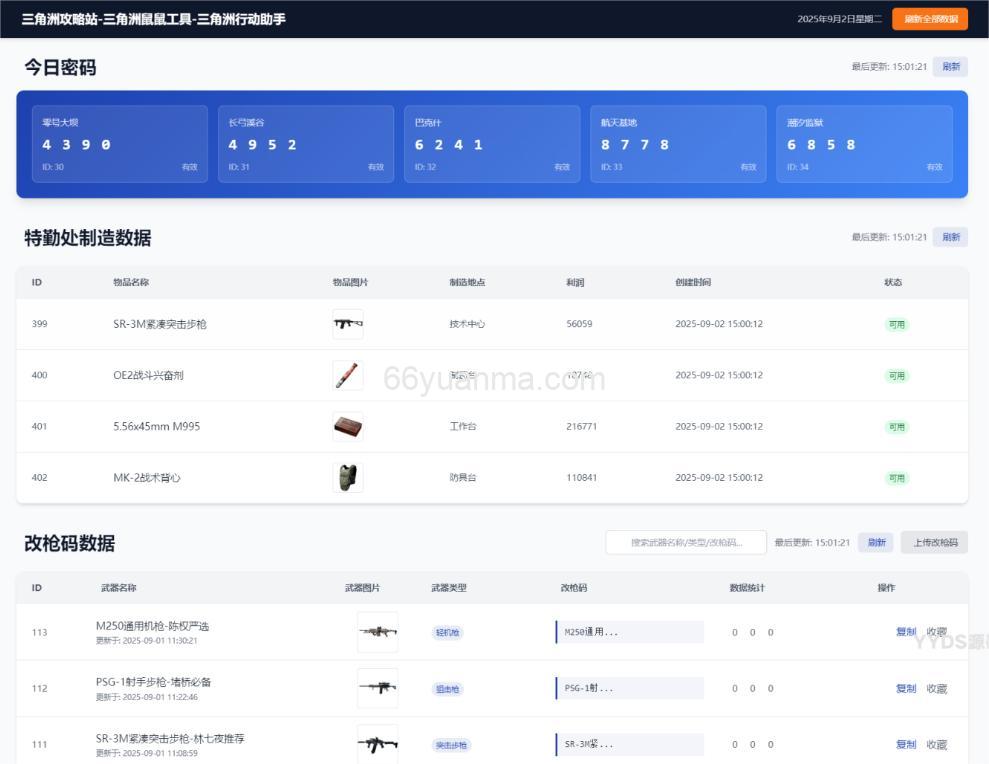
Task: Open the 5.56x45mm M995 ammo image
Action: [x=347, y=427]
